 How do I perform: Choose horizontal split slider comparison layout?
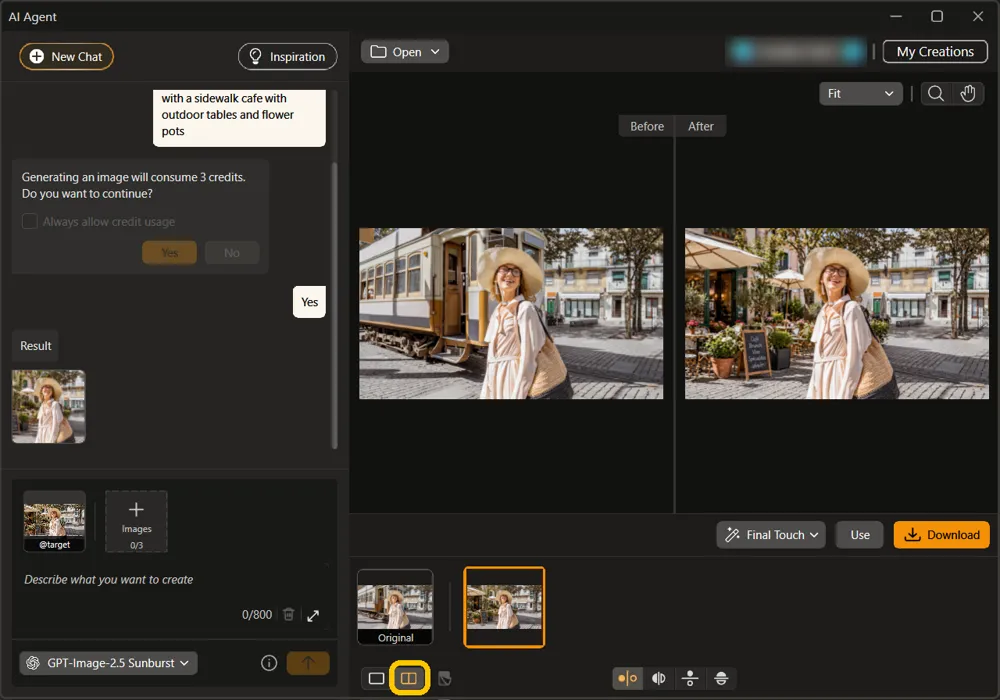[x=721, y=678]
